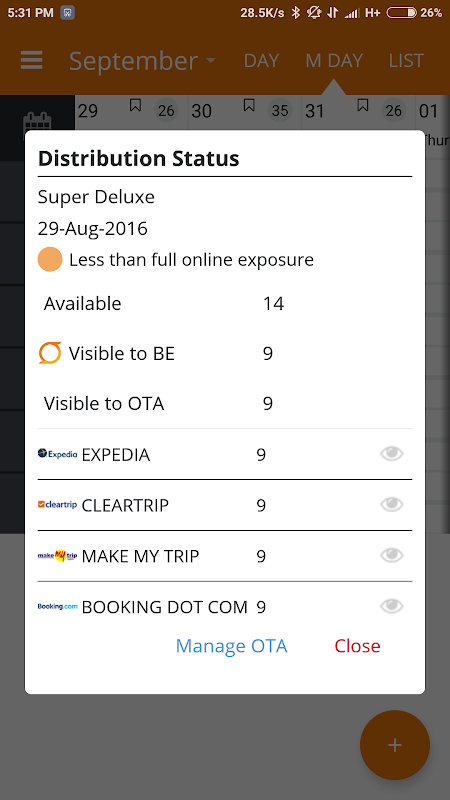Image resolution: width=450 pixels, height=800 pixels.
Task: Tap the orange plus floating button
Action: click(395, 745)
